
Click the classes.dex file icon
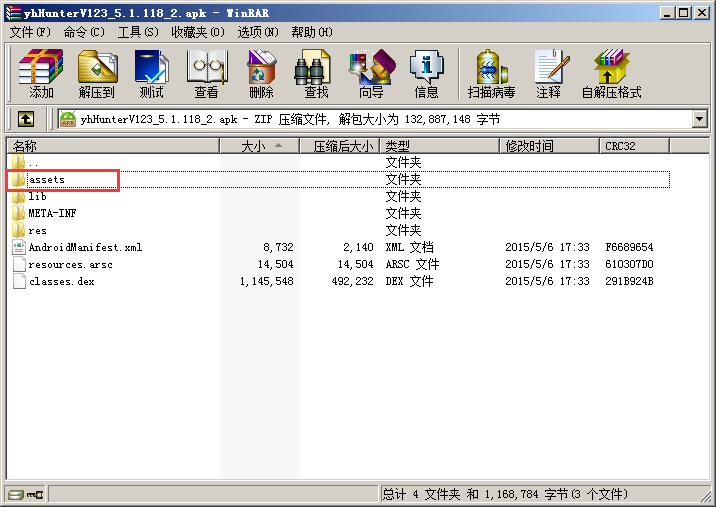coord(19,281)
